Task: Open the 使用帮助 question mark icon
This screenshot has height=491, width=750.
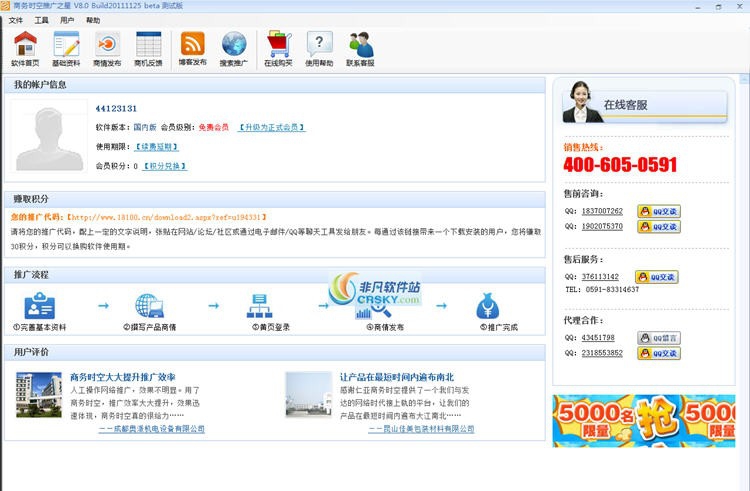Action: click(x=319, y=49)
